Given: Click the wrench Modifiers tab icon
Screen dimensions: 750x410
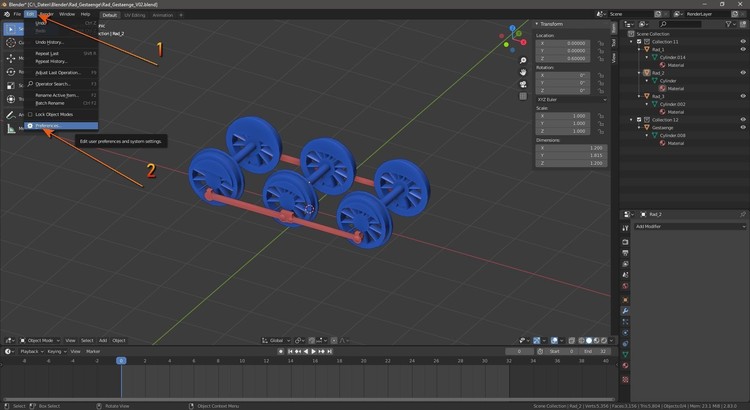Looking at the screenshot, I should (x=625, y=311).
